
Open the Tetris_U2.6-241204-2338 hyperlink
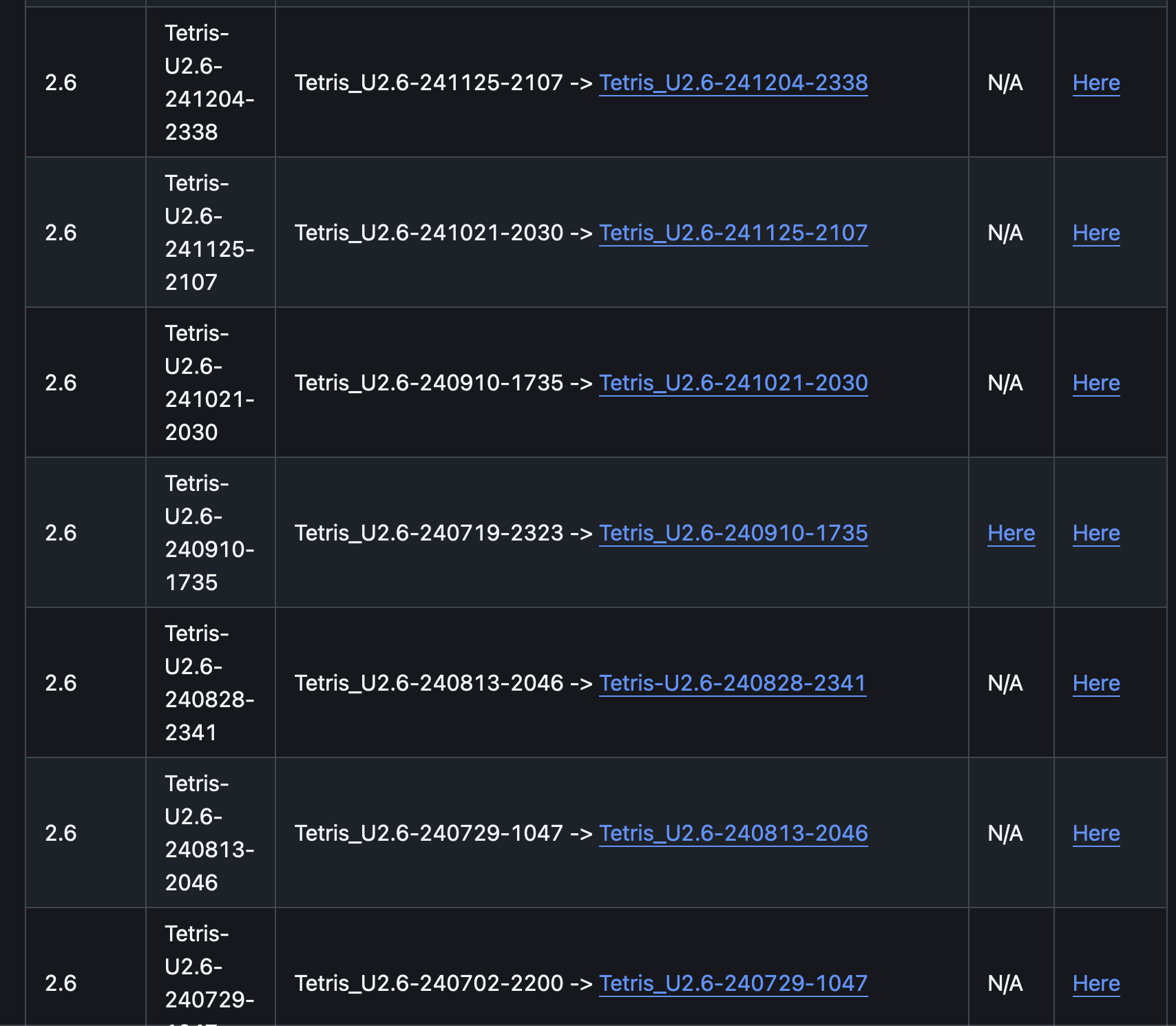733,83
